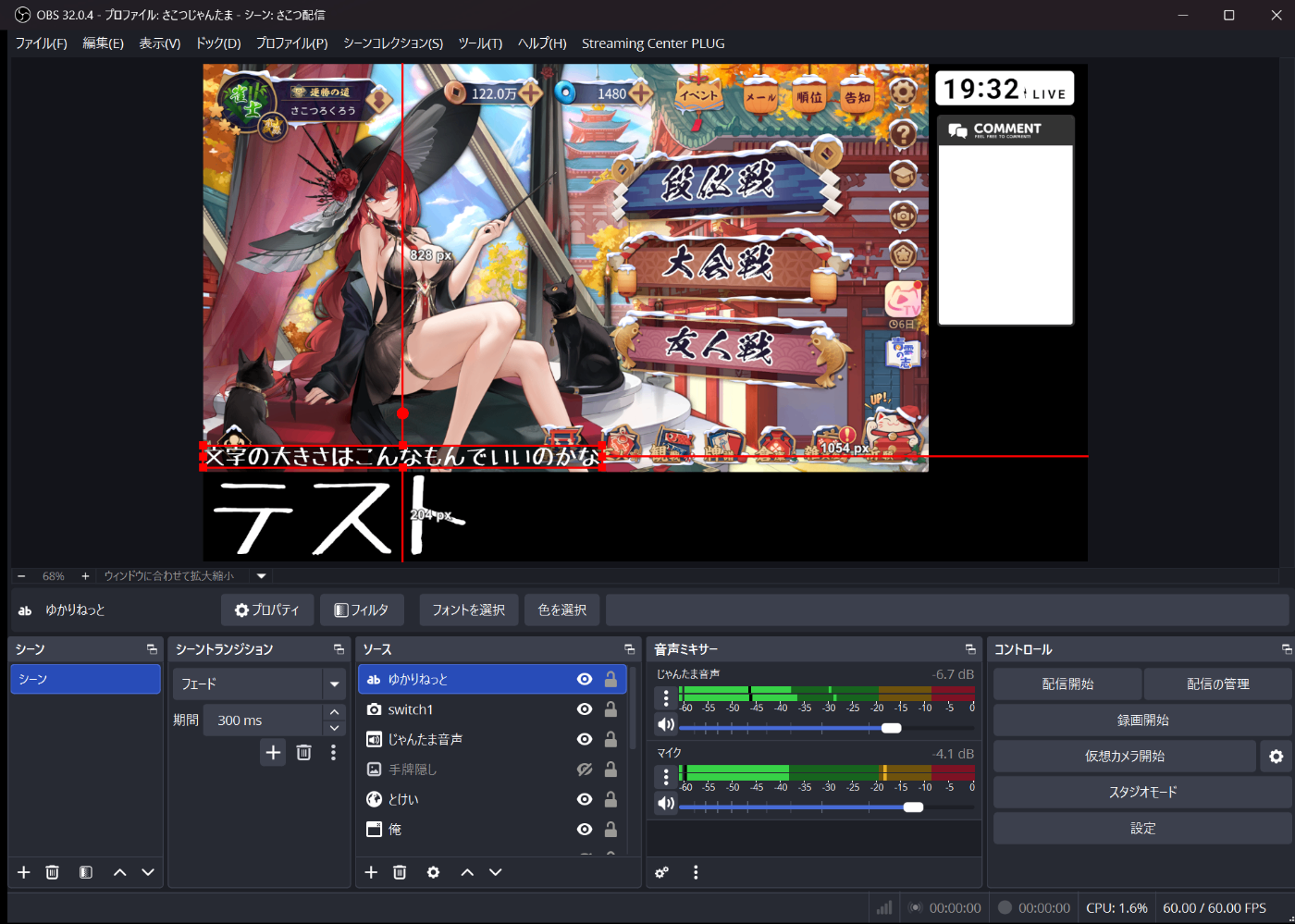Screen dimensions: 1295x924
Task: Delete selected source with trash icon
Action: [400, 872]
